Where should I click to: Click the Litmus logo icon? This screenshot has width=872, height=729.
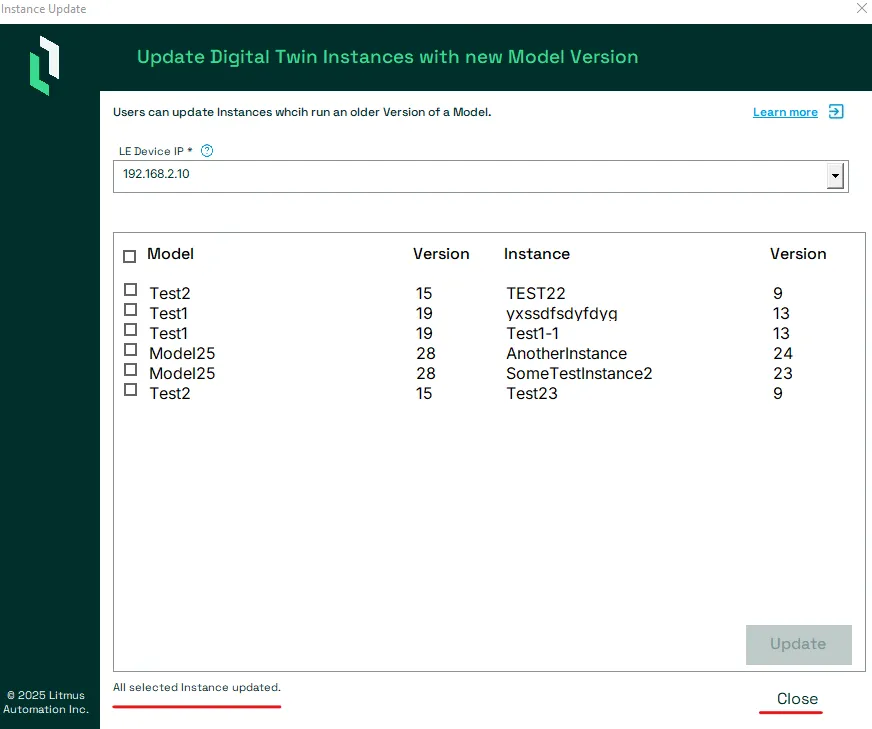tap(44, 66)
